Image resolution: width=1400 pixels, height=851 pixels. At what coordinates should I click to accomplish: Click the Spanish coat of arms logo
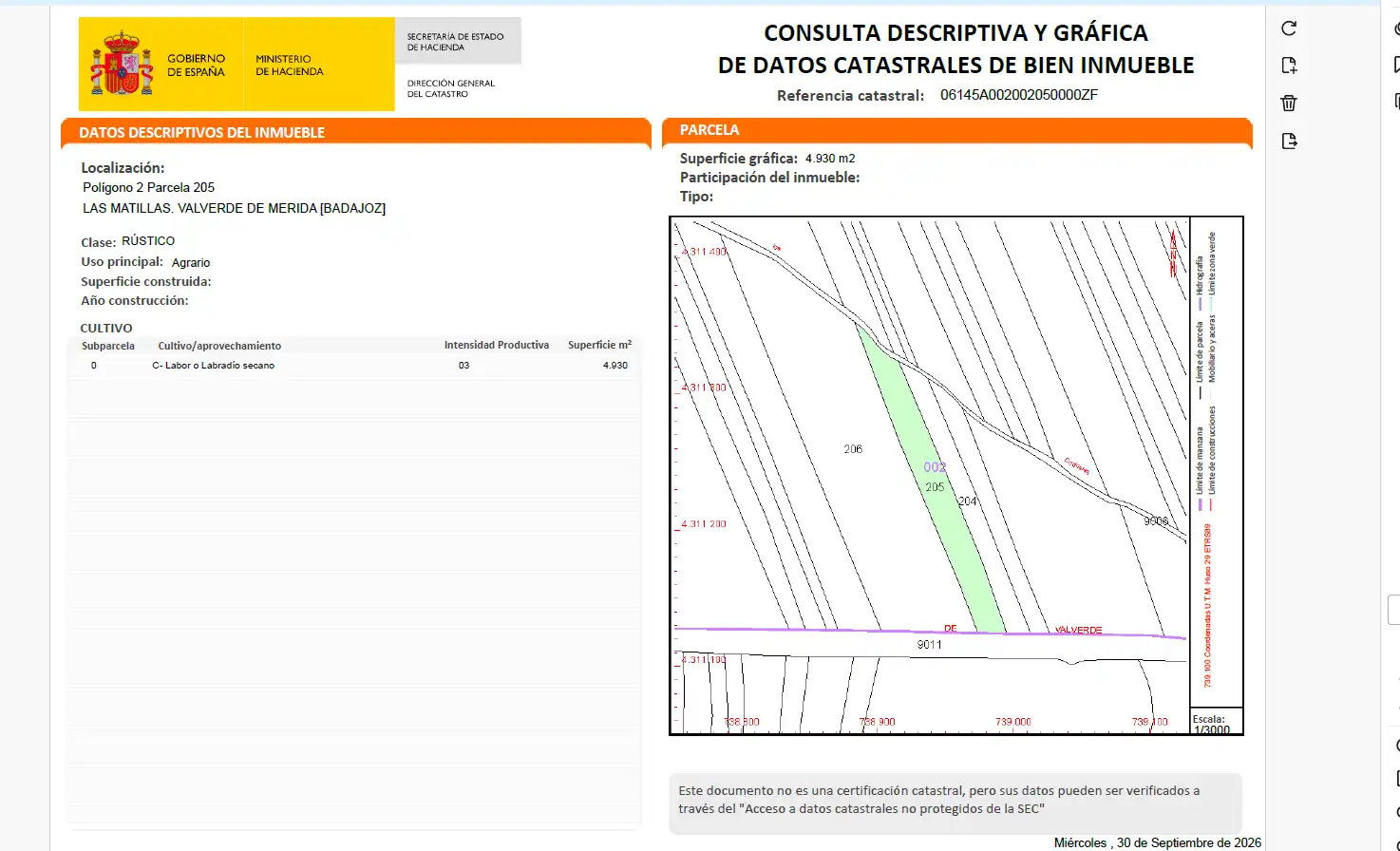122,64
